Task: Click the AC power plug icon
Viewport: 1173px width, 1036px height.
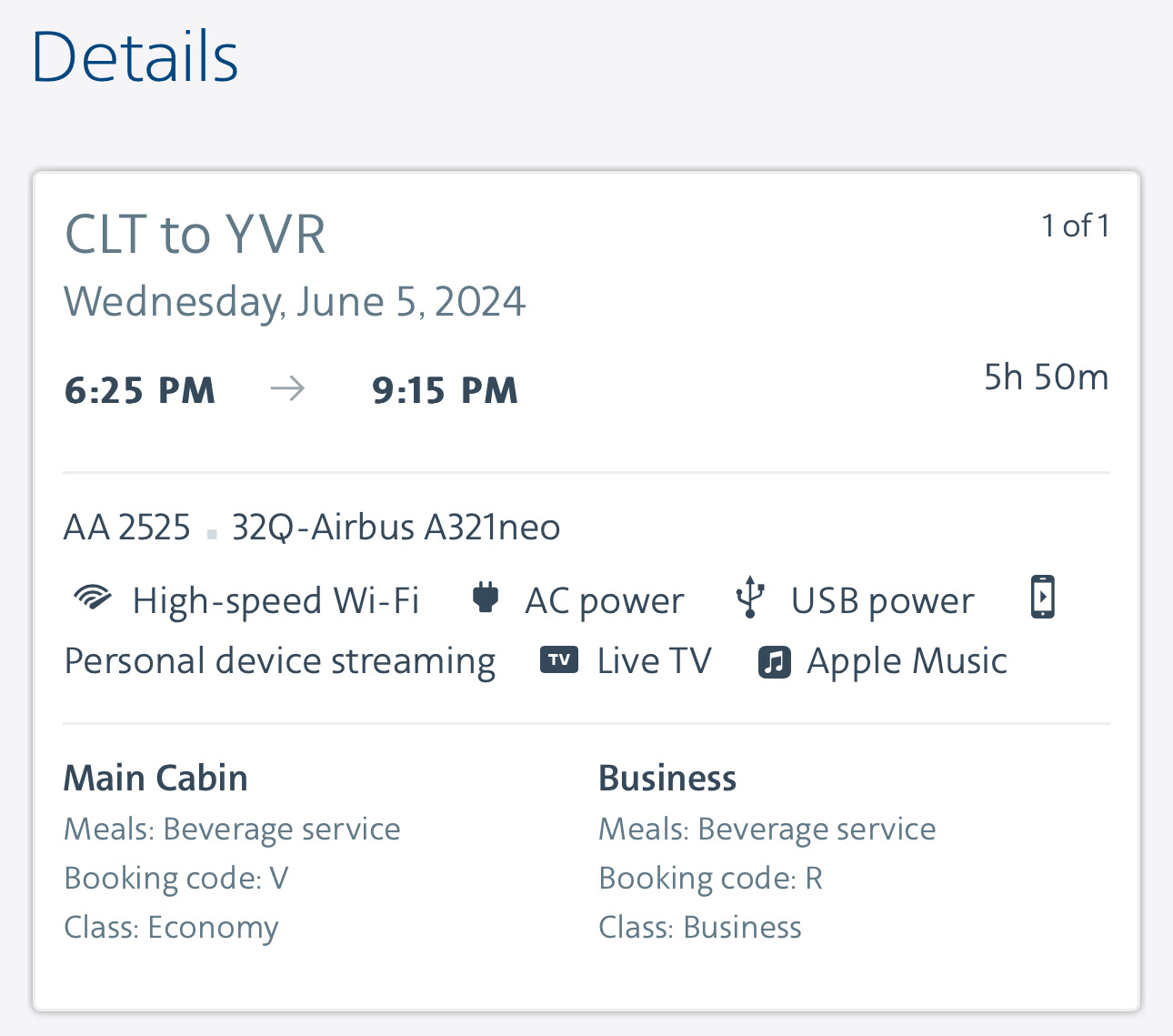Action: click(x=486, y=598)
